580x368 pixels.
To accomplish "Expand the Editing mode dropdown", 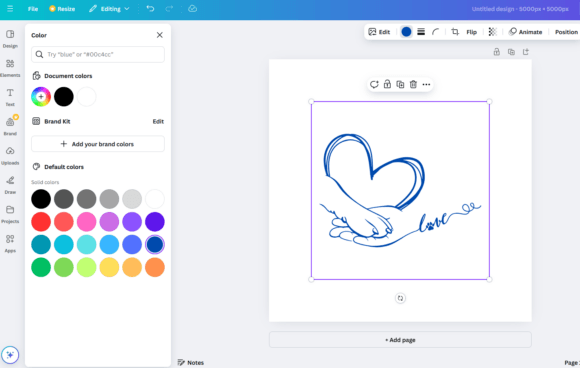I will coord(109,9).
